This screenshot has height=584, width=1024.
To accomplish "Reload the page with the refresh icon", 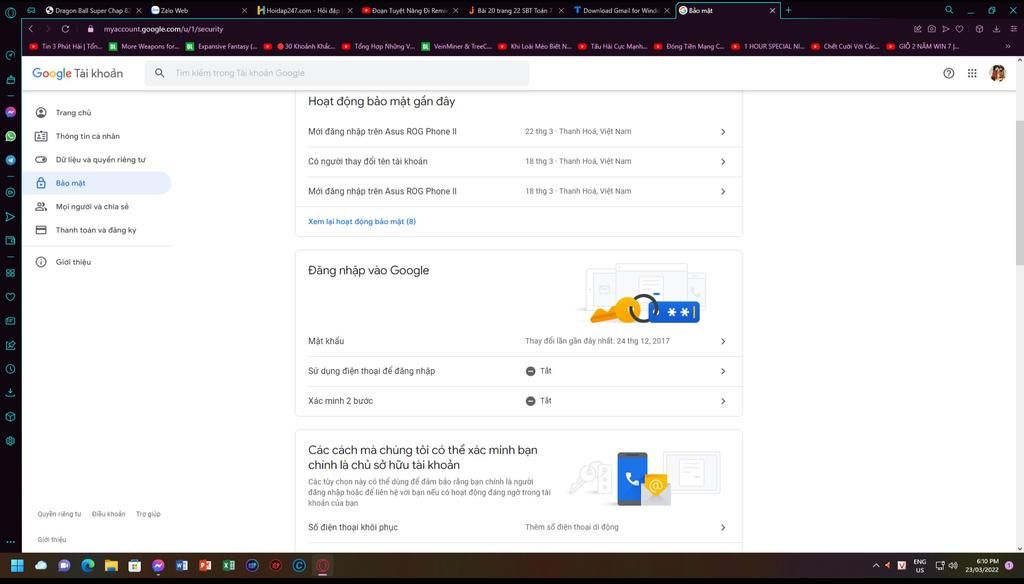I will (x=65, y=29).
